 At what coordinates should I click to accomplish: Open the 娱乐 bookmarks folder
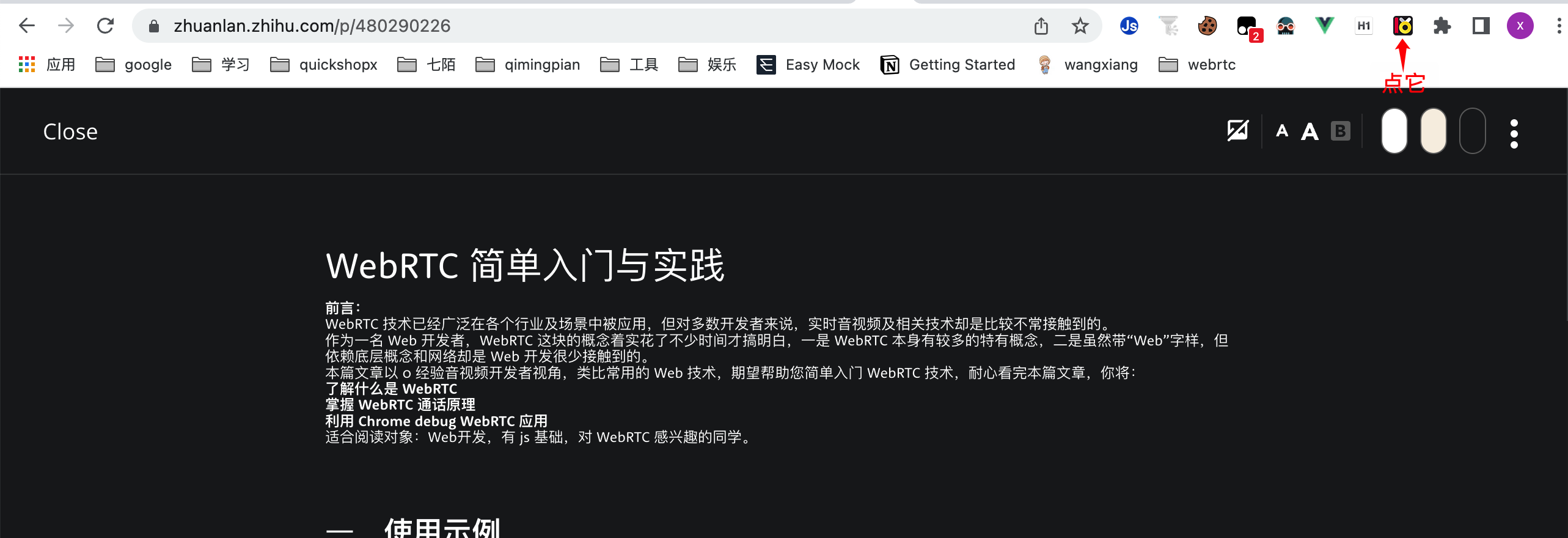pyautogui.click(x=708, y=64)
